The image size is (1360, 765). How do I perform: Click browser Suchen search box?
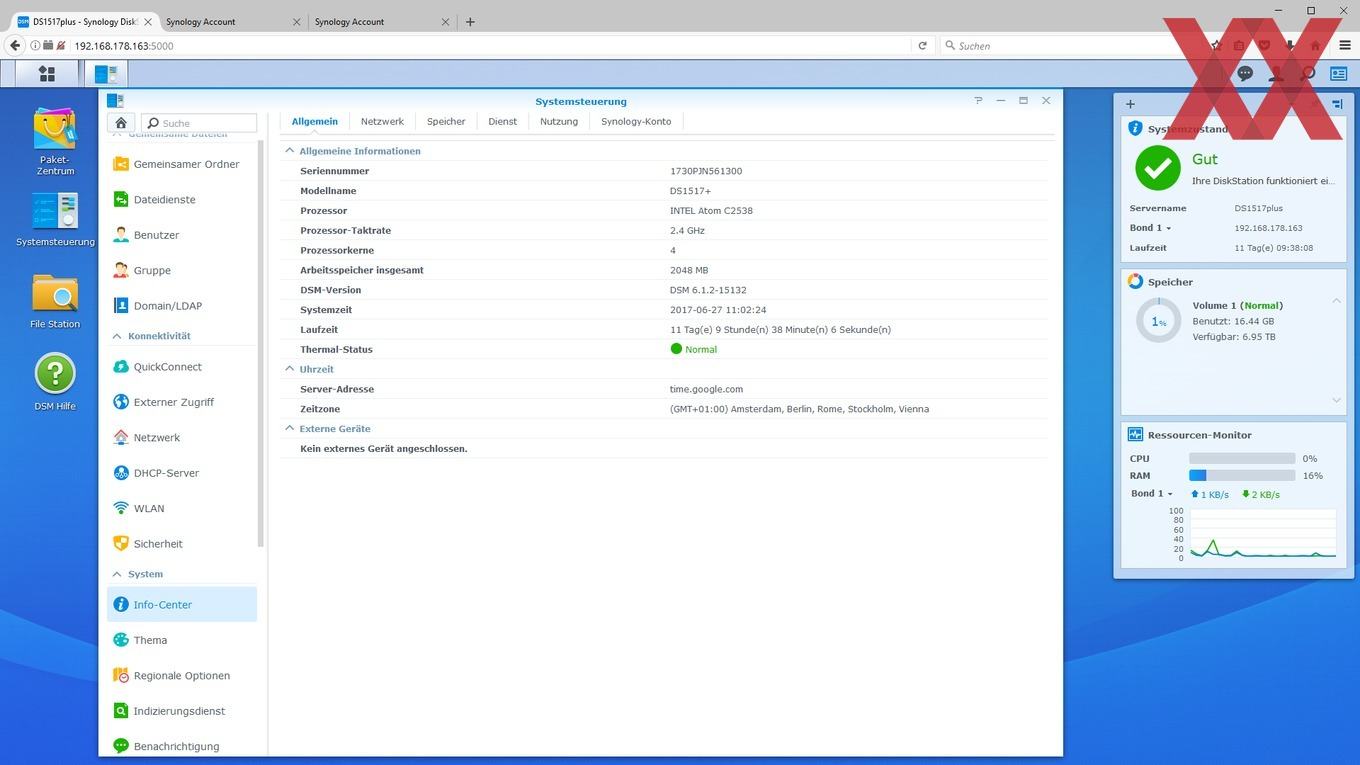pyautogui.click(x=1070, y=45)
